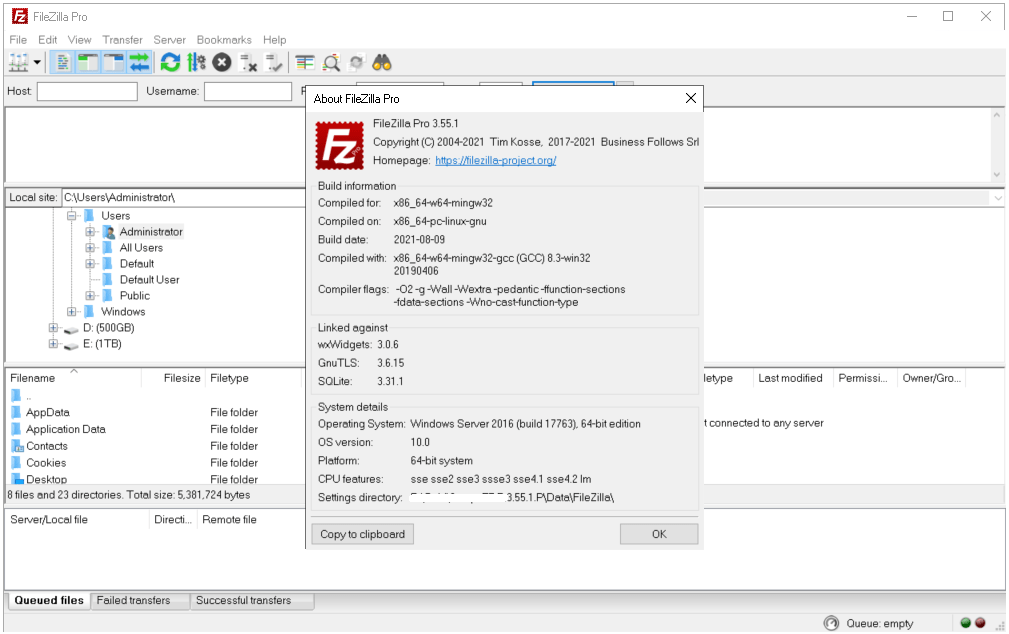1009x634 pixels.
Task: Expand the E: (1TB) drive node
Action: 53,344
